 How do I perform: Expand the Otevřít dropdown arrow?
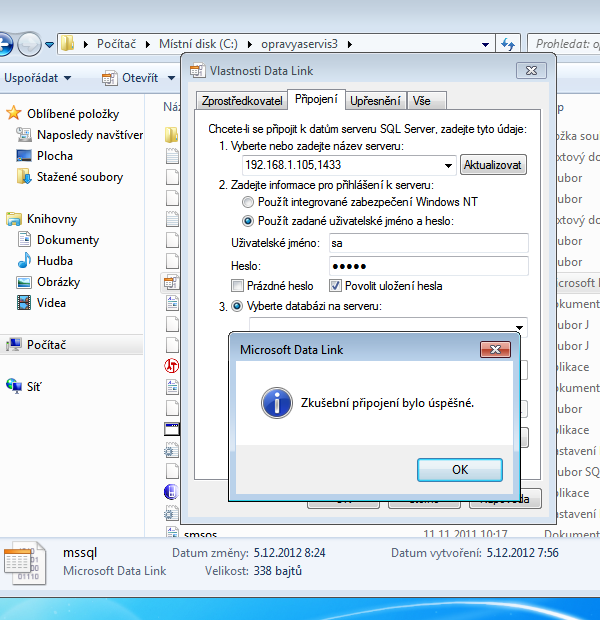171,78
